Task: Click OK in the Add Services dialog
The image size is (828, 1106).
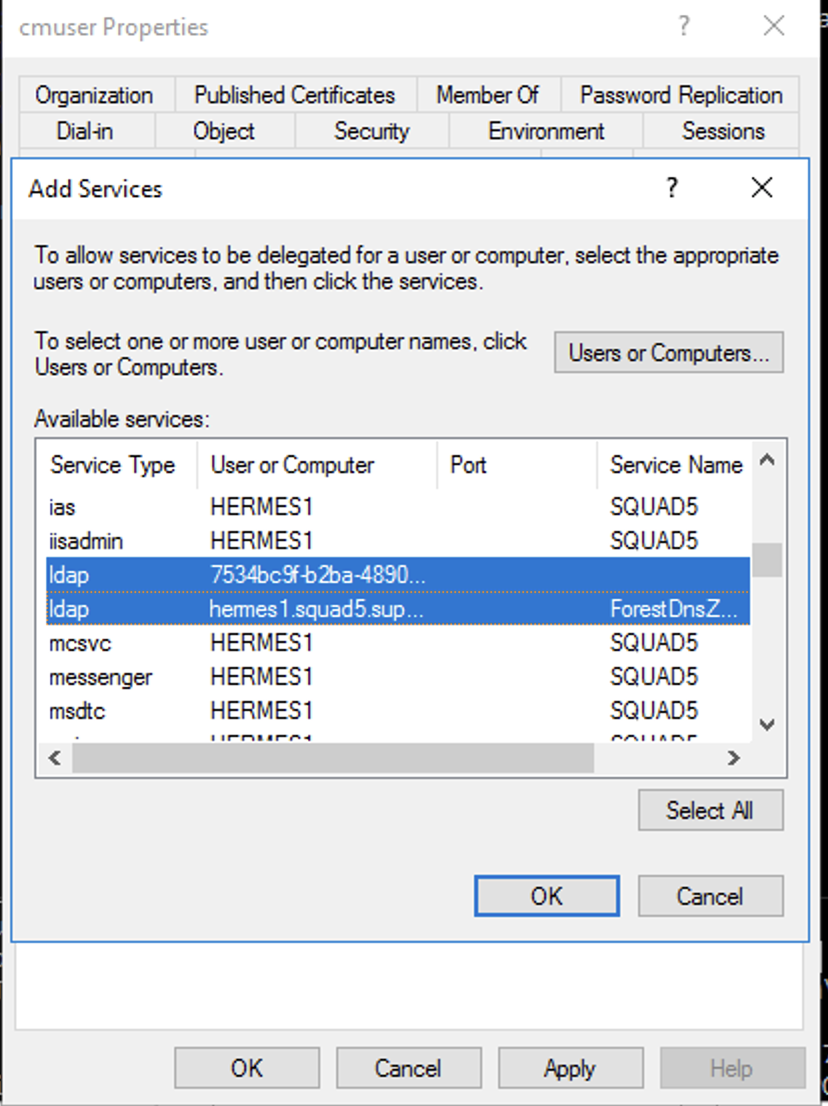Action: point(546,896)
